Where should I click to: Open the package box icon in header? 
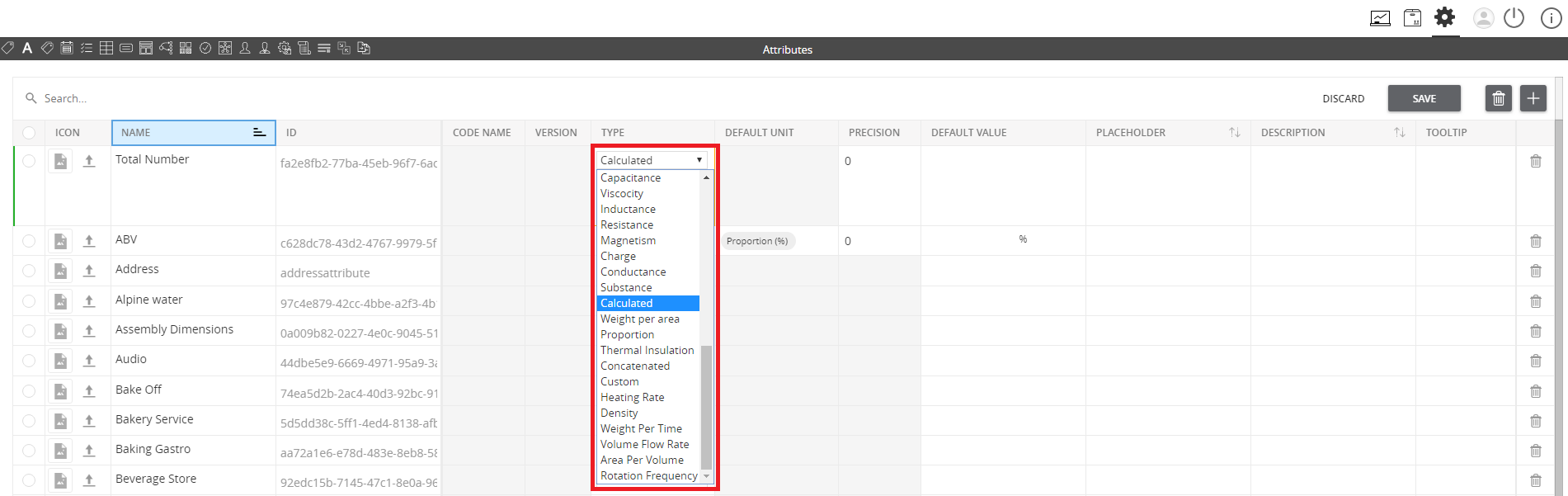[x=1413, y=17]
